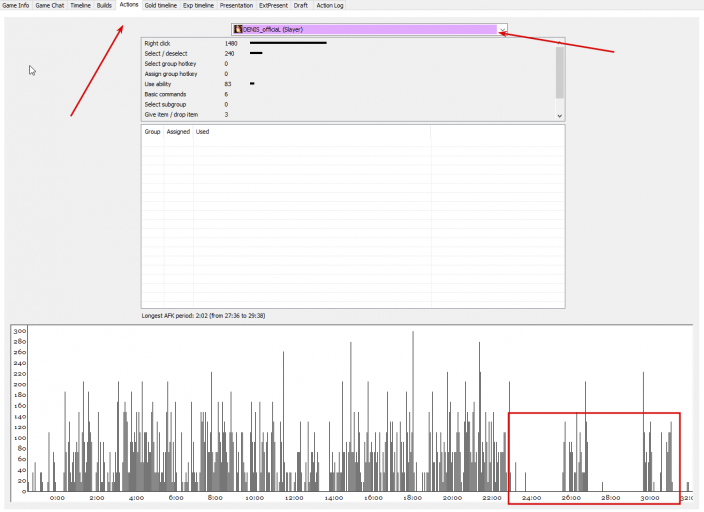Select the Select group hotkey row

(x=348, y=64)
